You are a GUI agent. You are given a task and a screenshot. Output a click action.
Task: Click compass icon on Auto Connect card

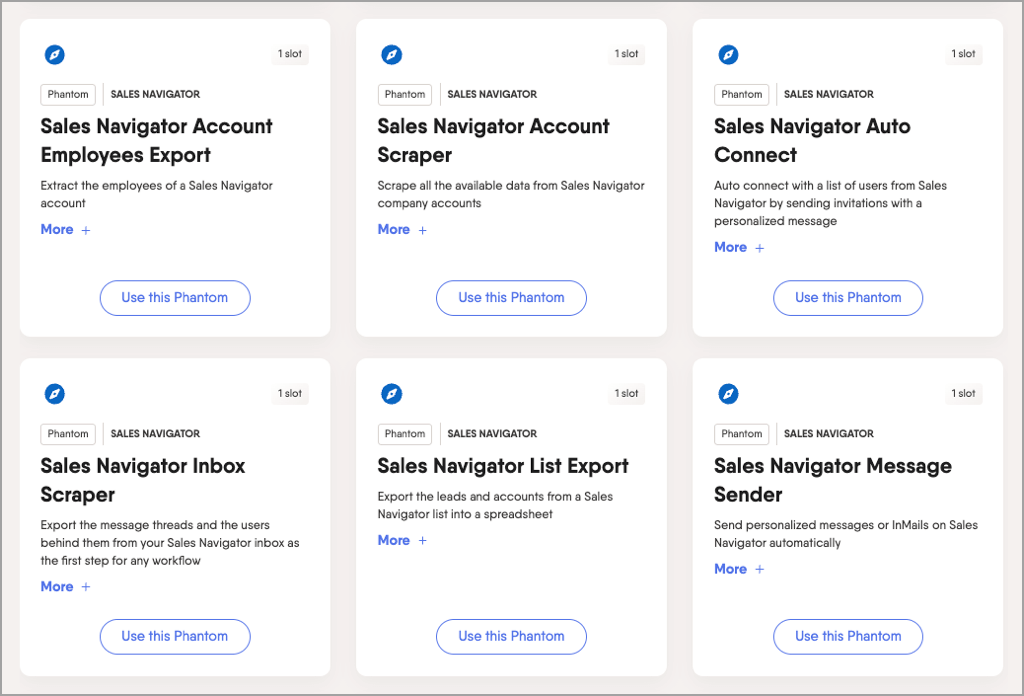(x=729, y=55)
